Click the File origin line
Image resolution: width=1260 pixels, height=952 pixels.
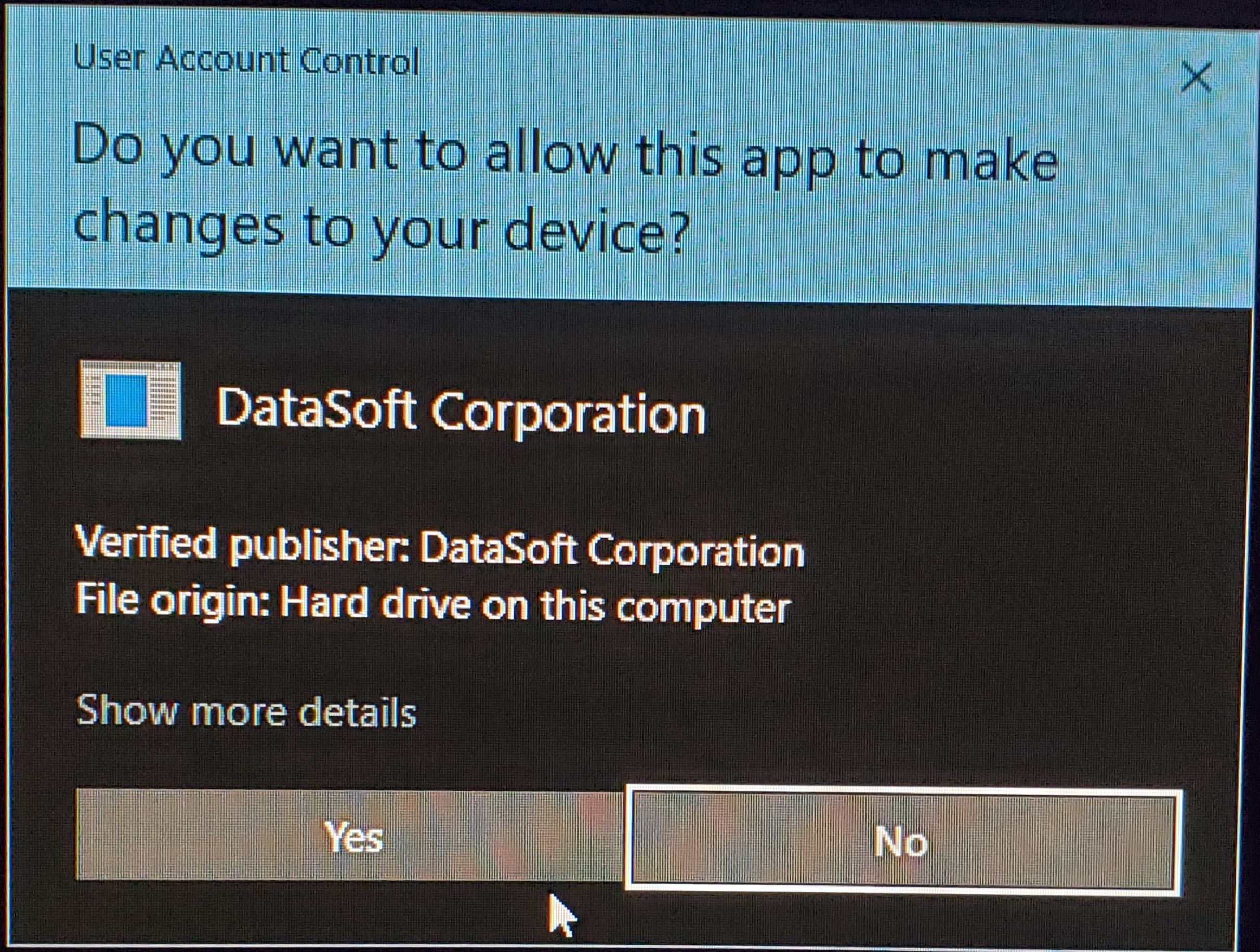click(x=433, y=606)
